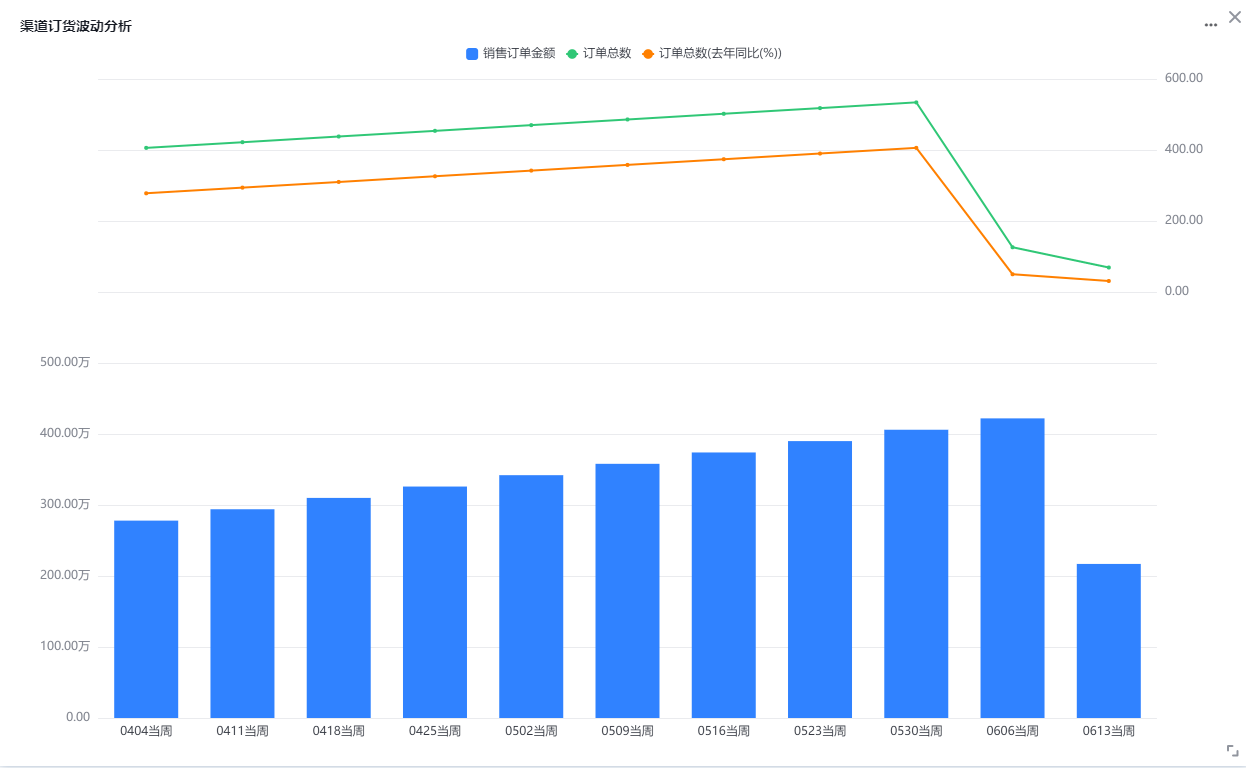The image size is (1246, 768).
Task: Click the 400.00万 left axis label
Action: point(65,434)
